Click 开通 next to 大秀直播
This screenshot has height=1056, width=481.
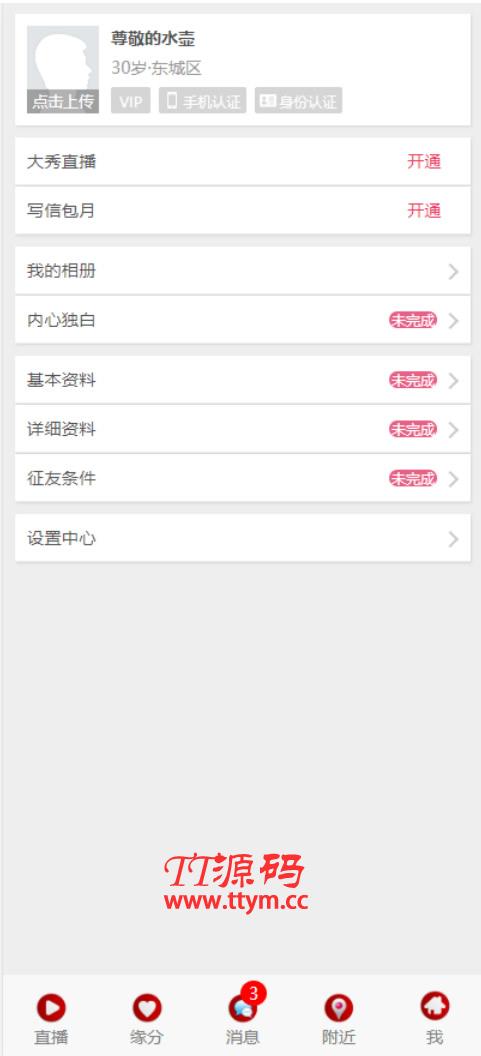[x=424, y=162]
